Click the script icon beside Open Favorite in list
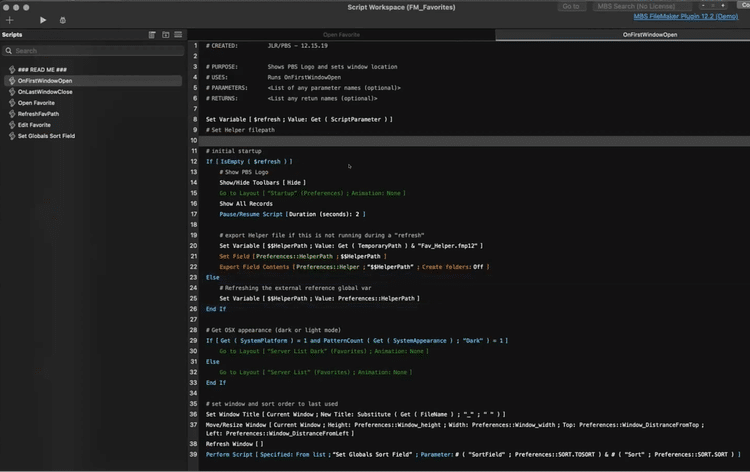The width and height of the screenshot is (750, 472). (12, 103)
